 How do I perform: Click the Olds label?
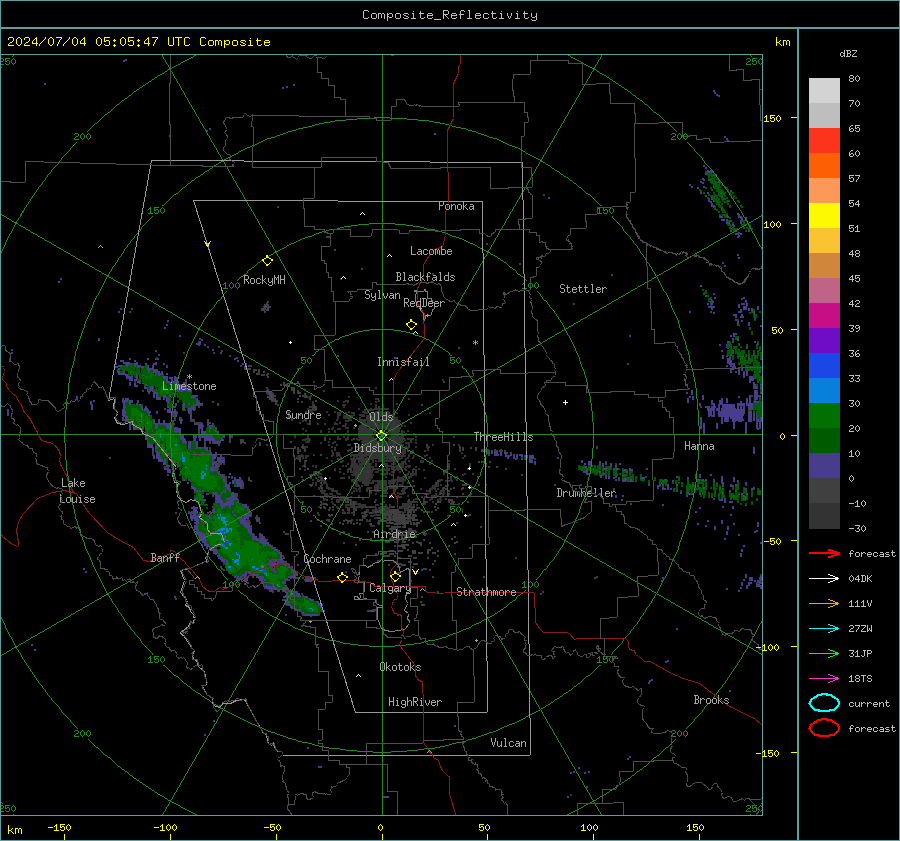pos(381,417)
